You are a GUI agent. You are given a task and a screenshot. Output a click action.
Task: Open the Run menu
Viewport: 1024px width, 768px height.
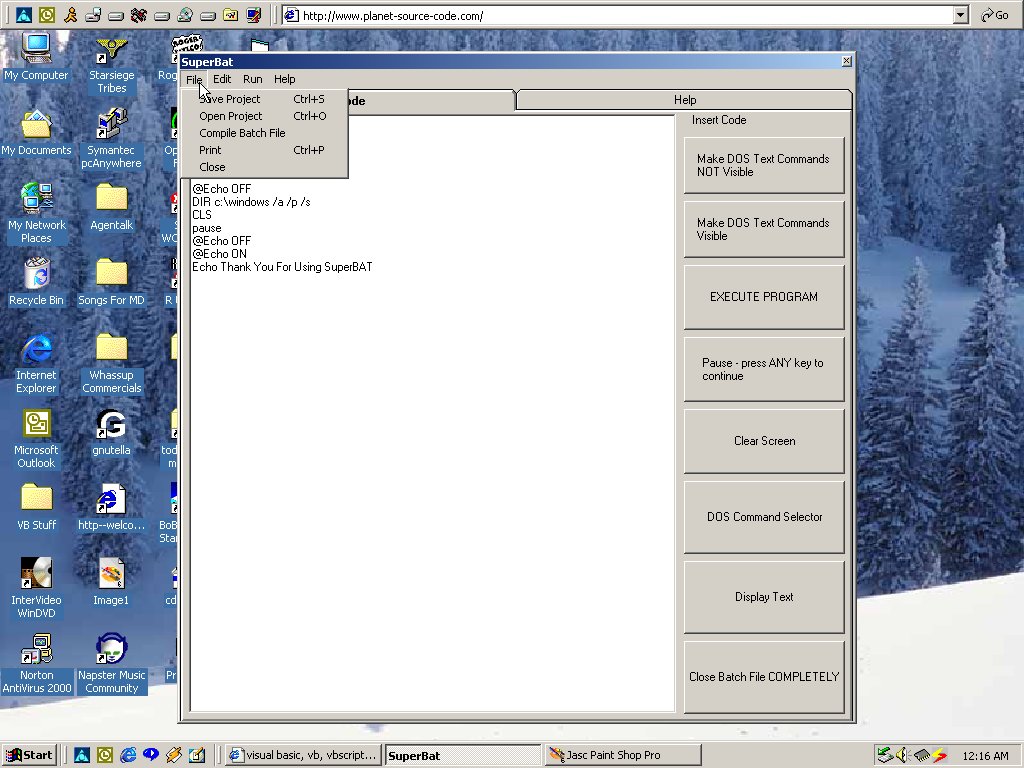252,79
